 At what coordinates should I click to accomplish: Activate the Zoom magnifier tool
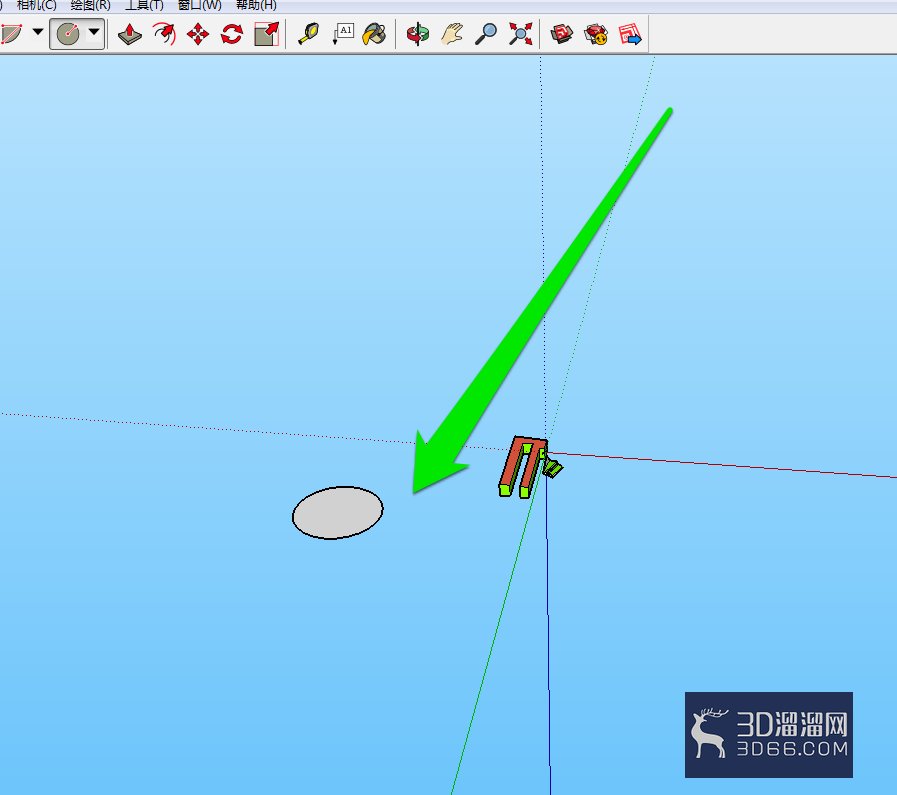point(486,34)
